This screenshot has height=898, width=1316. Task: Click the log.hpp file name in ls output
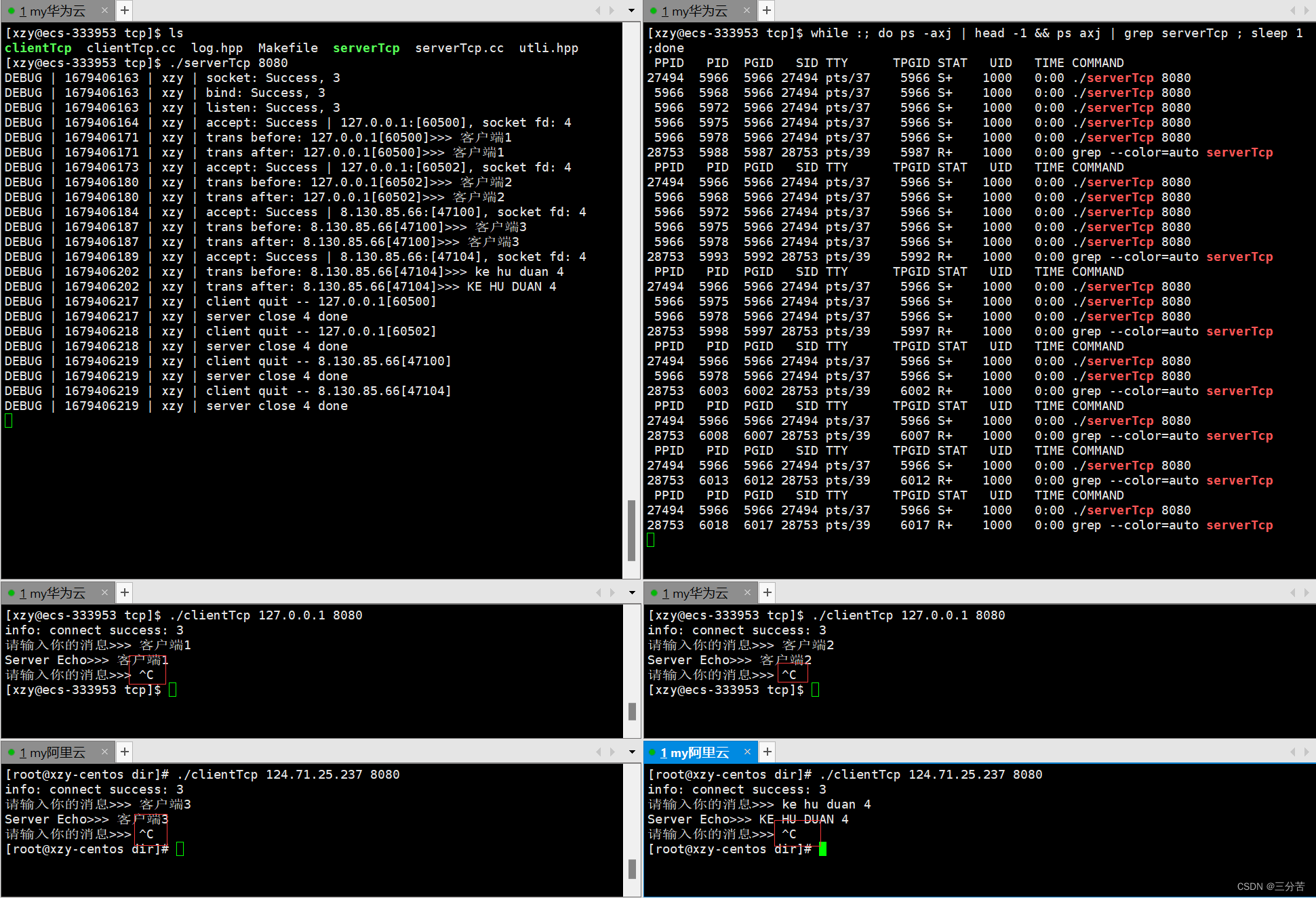pos(217,48)
